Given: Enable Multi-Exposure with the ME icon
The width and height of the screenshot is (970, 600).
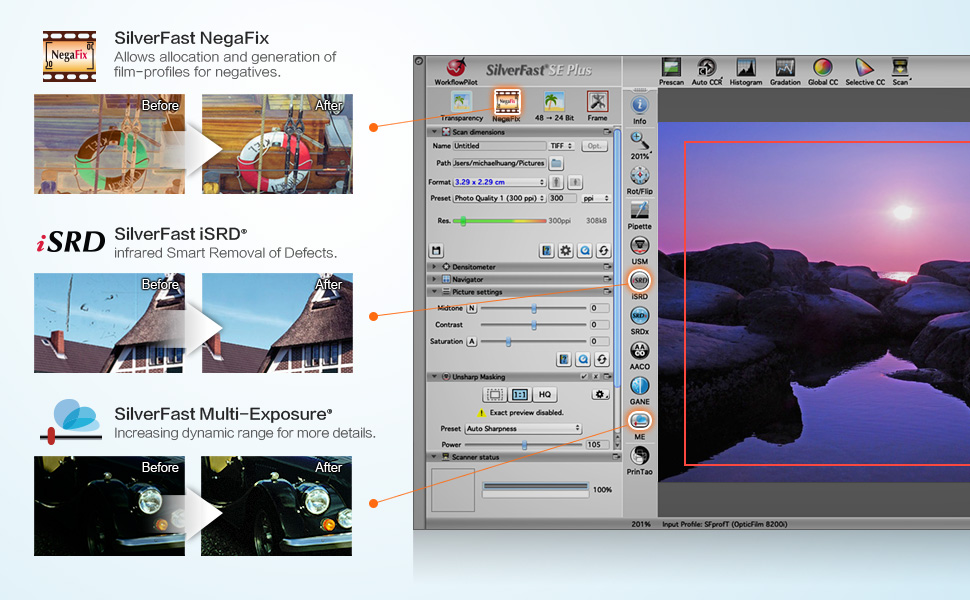Looking at the screenshot, I should coord(639,421).
